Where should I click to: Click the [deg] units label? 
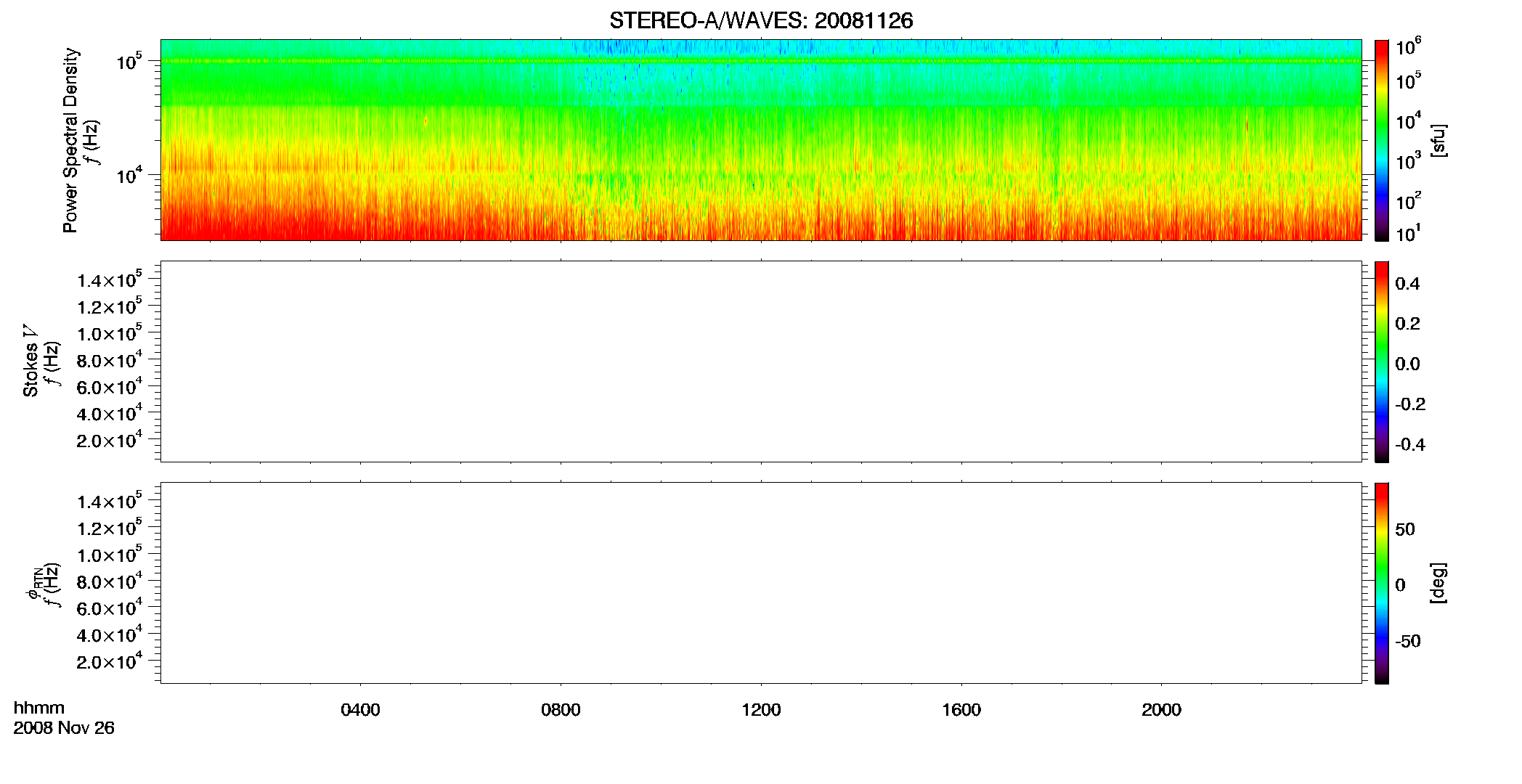(1438, 583)
